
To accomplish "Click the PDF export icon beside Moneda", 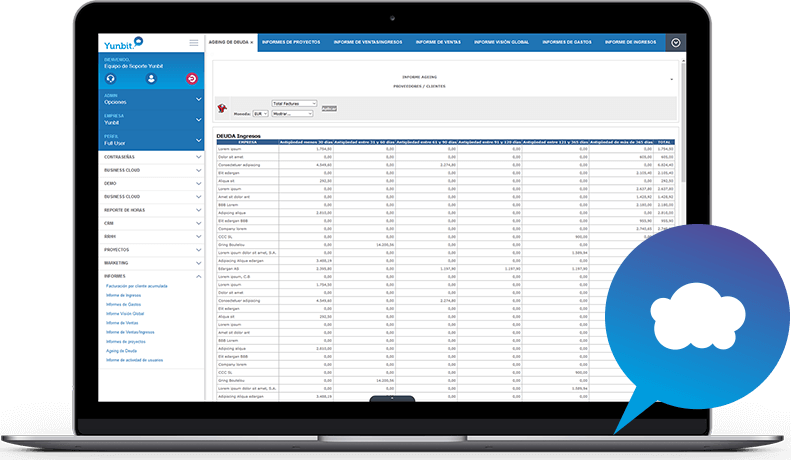I will click(x=222, y=109).
